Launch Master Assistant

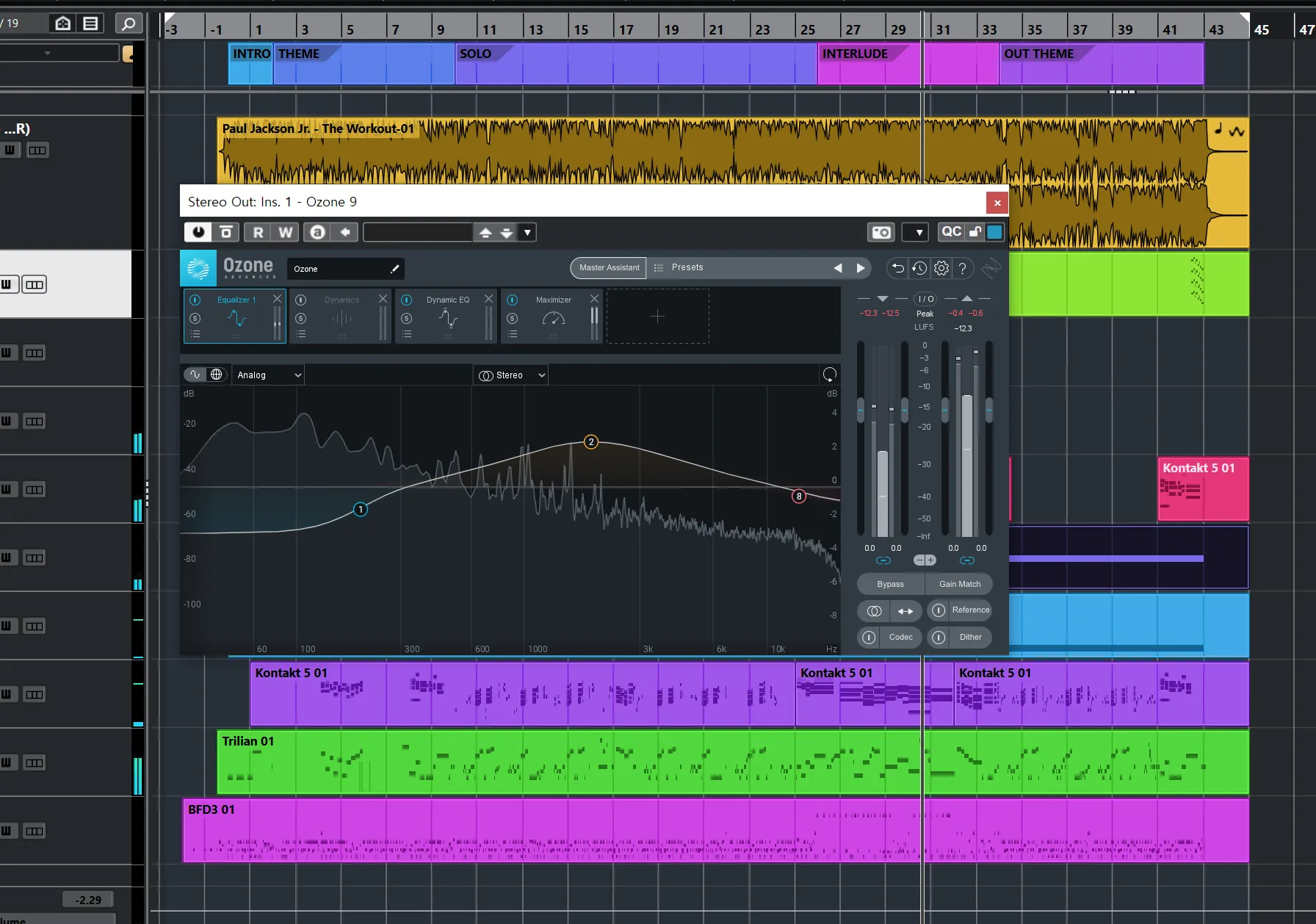pyautogui.click(x=609, y=268)
